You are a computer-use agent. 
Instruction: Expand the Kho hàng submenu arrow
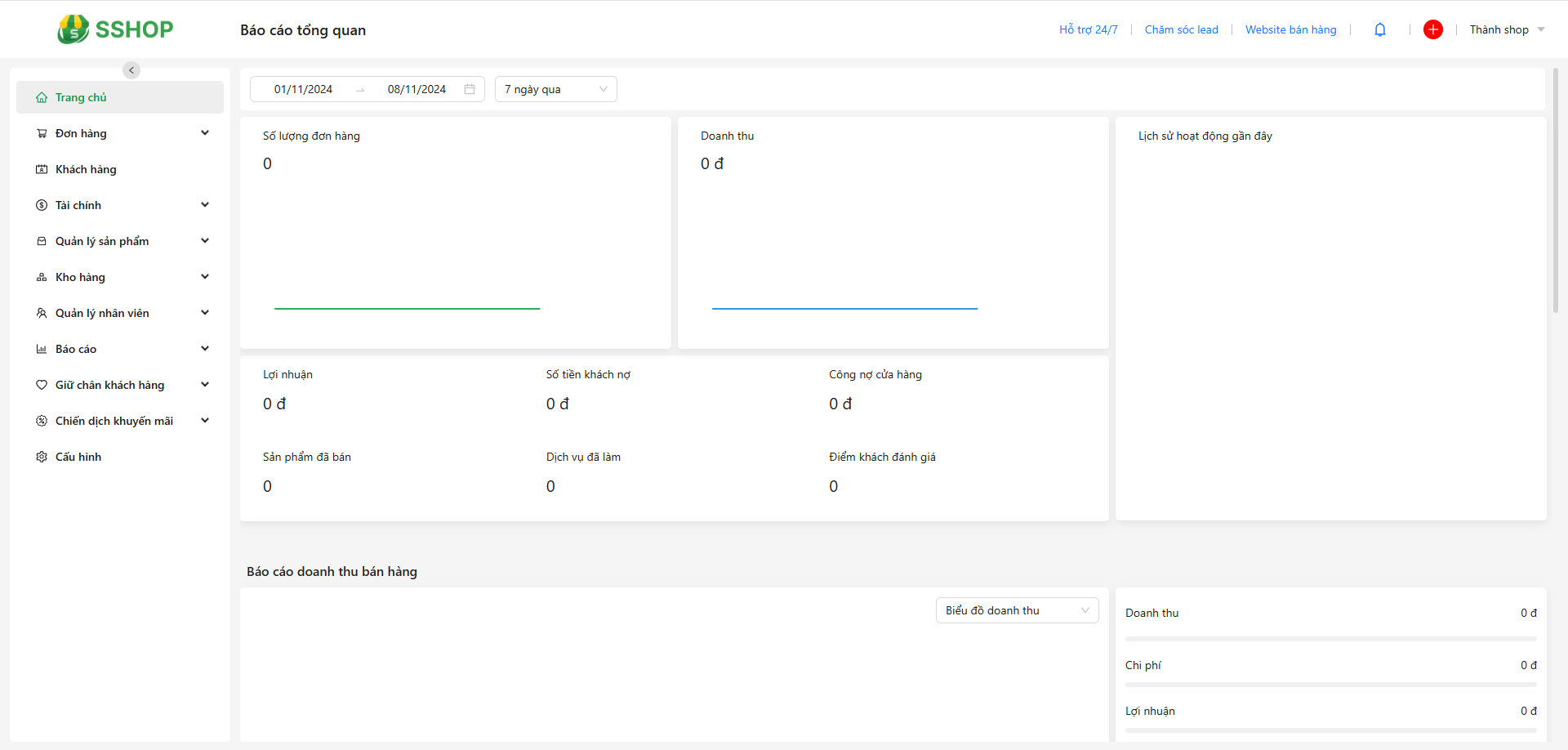tap(205, 277)
